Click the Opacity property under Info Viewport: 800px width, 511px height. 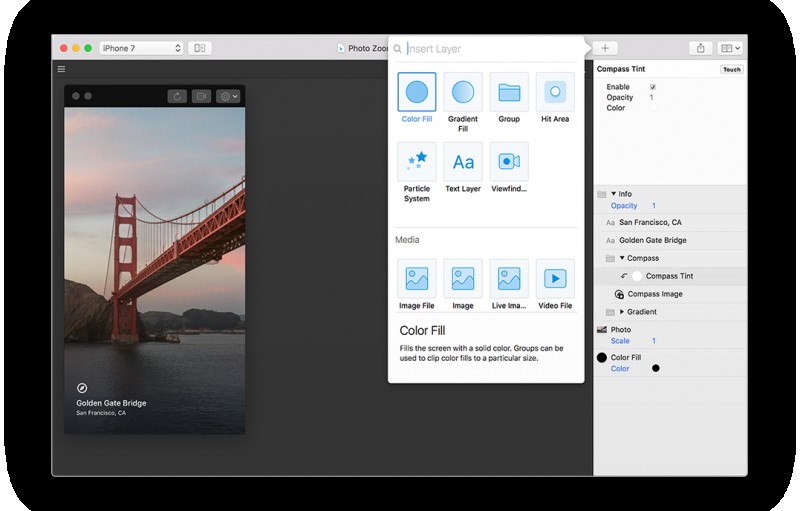(623, 206)
